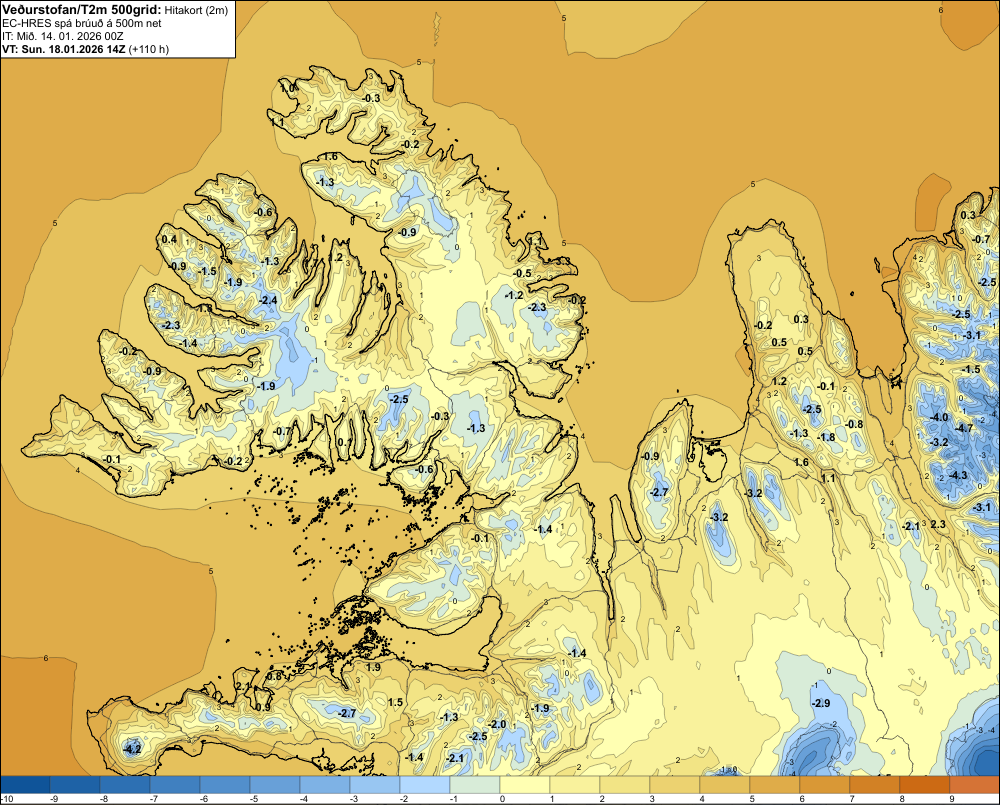This screenshot has width=1000, height=805.
Task: Pick the pale yellow swatch between 0 and 1
Action: pyautogui.click(x=525, y=785)
